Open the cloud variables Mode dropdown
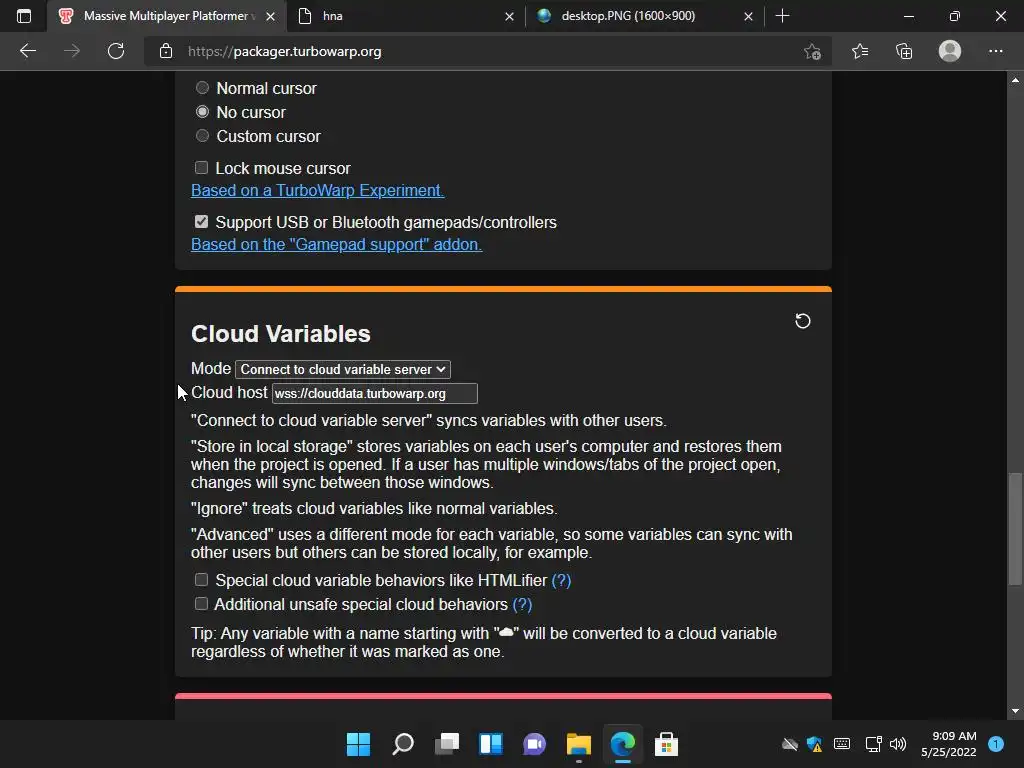 click(343, 370)
